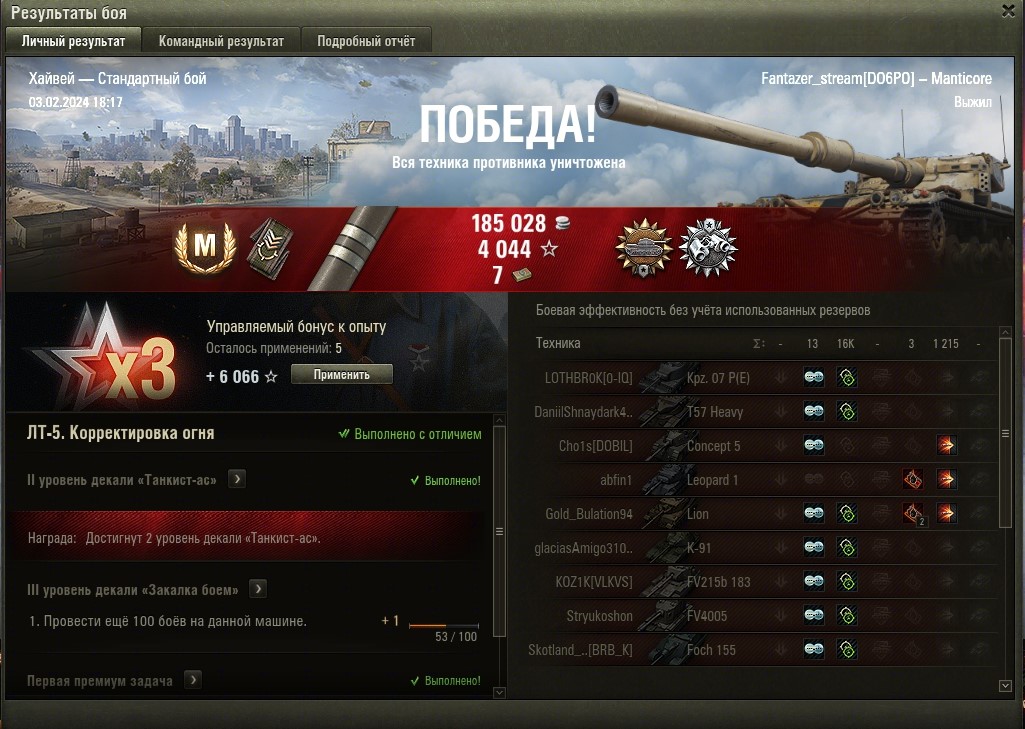Select the Личный результат tab

click(73, 41)
